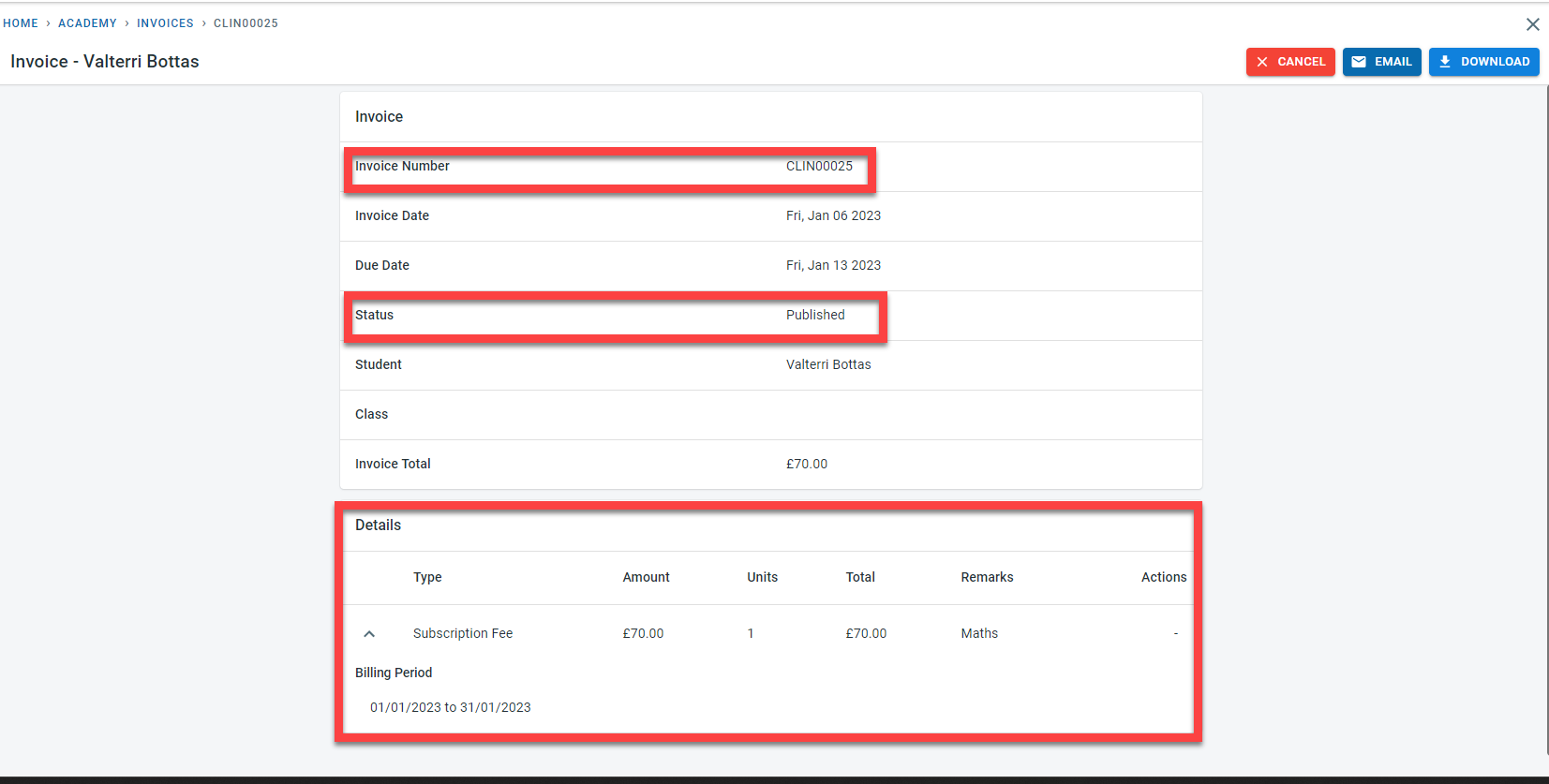
Task: Select the CLIN00025 breadcrumb item
Action: pos(246,23)
